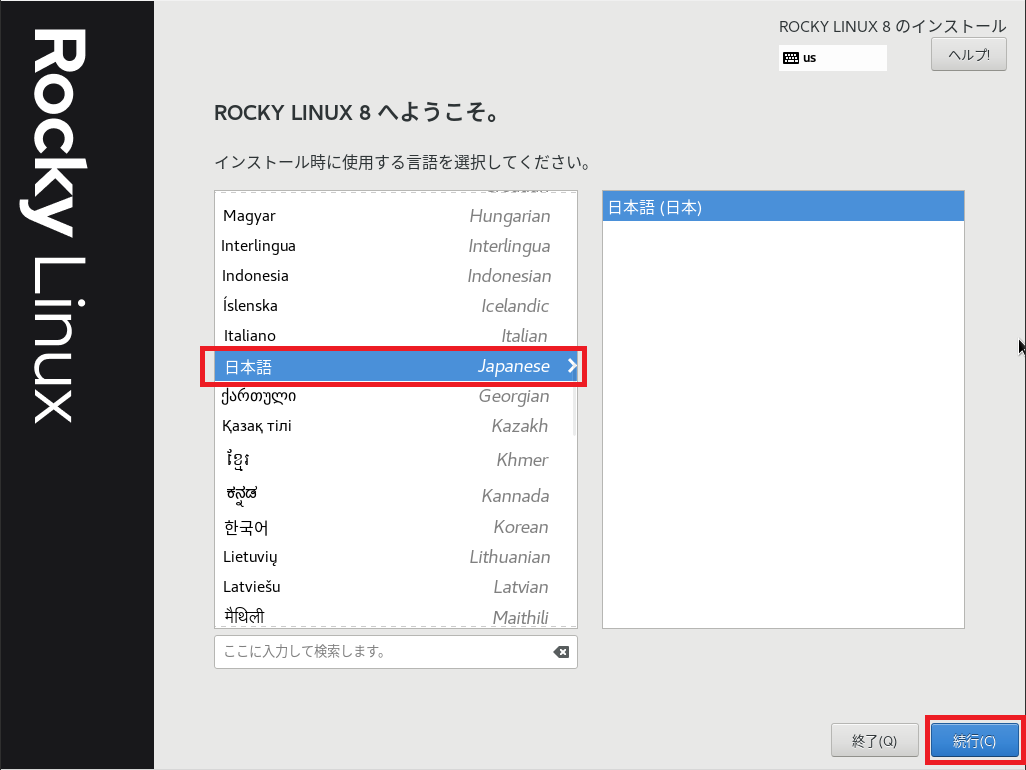Open the help using the ヘルプ! button
This screenshot has width=1026, height=770.
(967, 54)
